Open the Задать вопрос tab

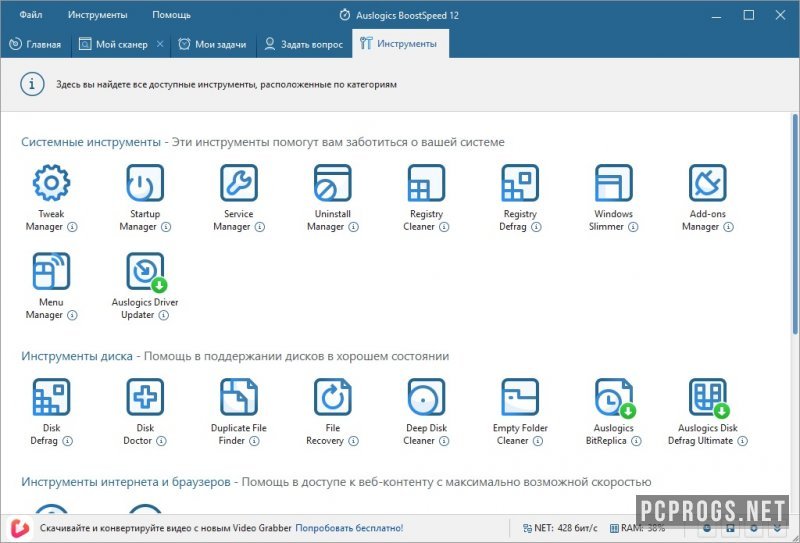[x=304, y=44]
